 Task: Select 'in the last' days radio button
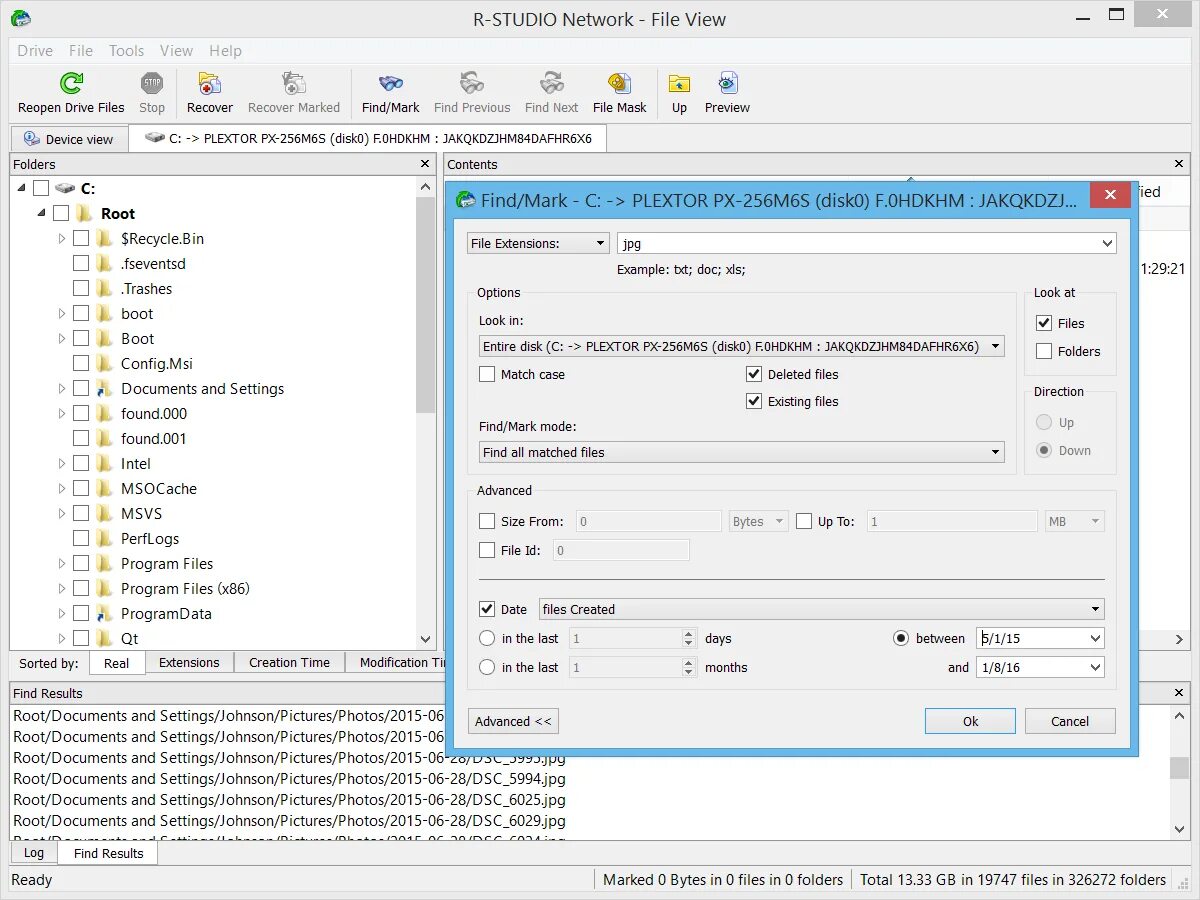487,638
